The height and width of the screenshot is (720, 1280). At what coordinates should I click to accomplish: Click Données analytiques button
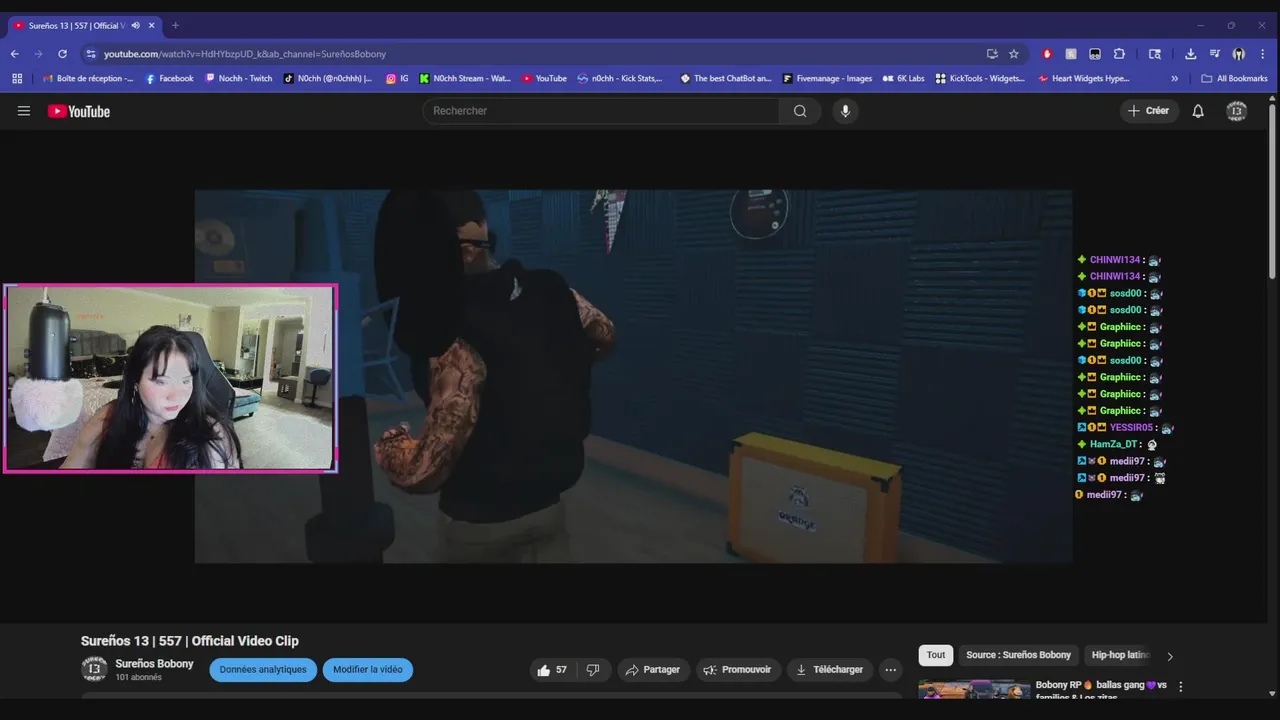263,670
